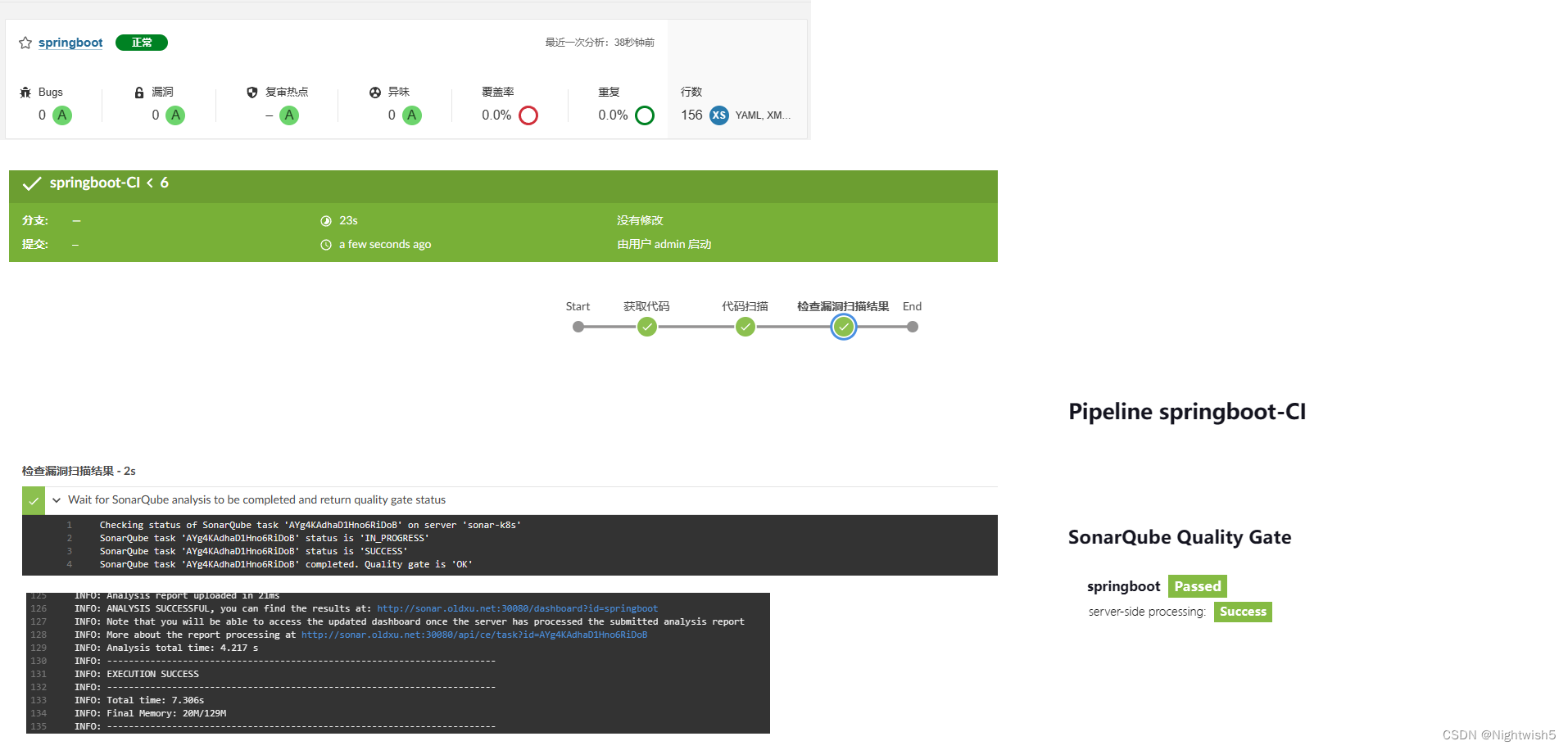
Task: Click the XS size badge
Action: pyautogui.click(x=719, y=115)
